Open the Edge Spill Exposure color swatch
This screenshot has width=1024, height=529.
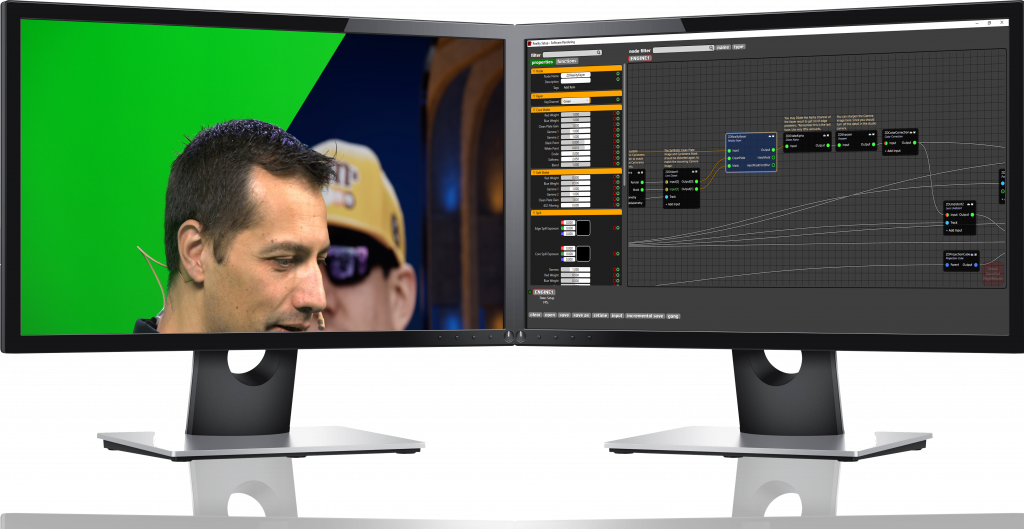click(582, 228)
